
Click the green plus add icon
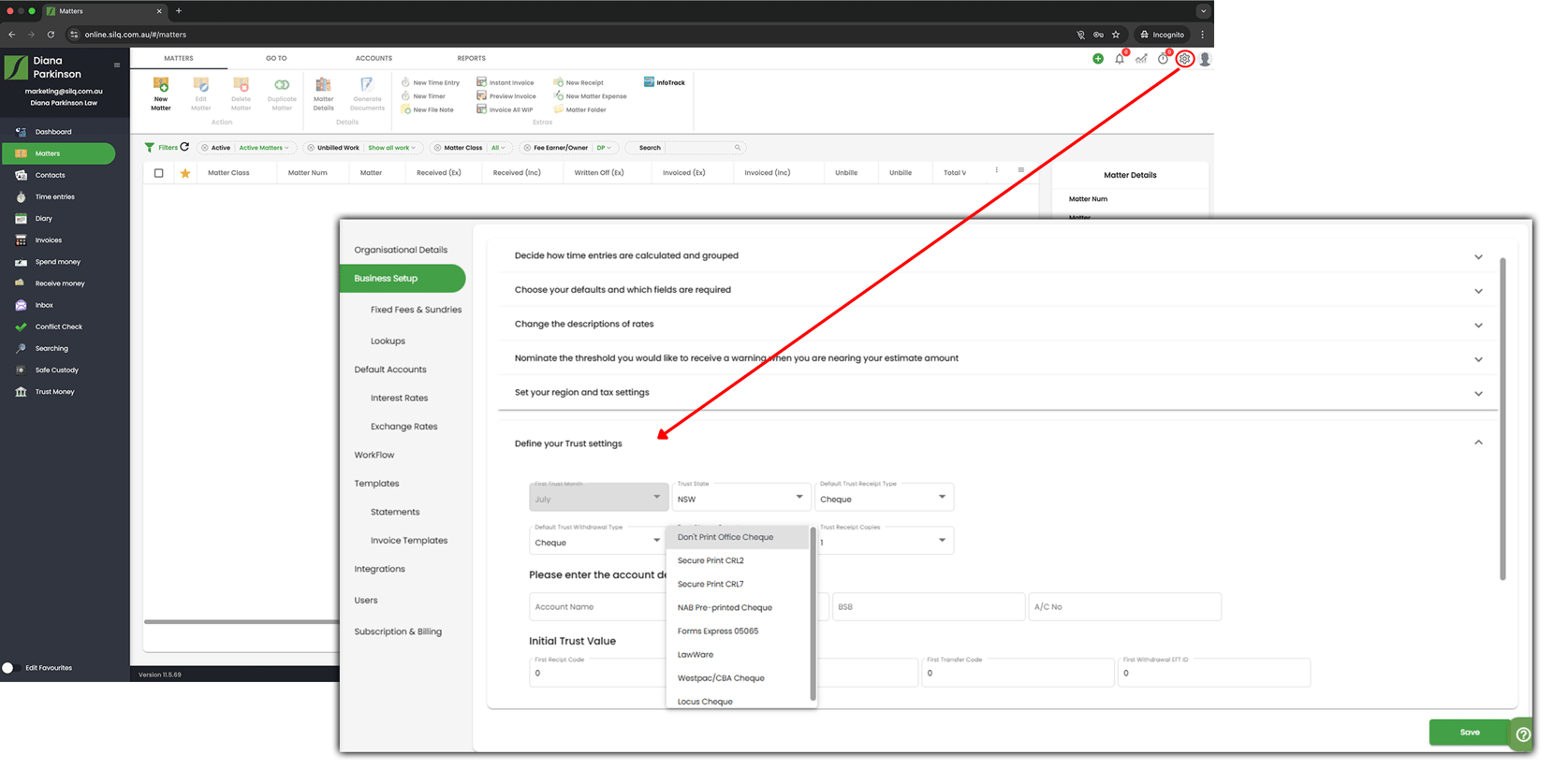(1098, 59)
